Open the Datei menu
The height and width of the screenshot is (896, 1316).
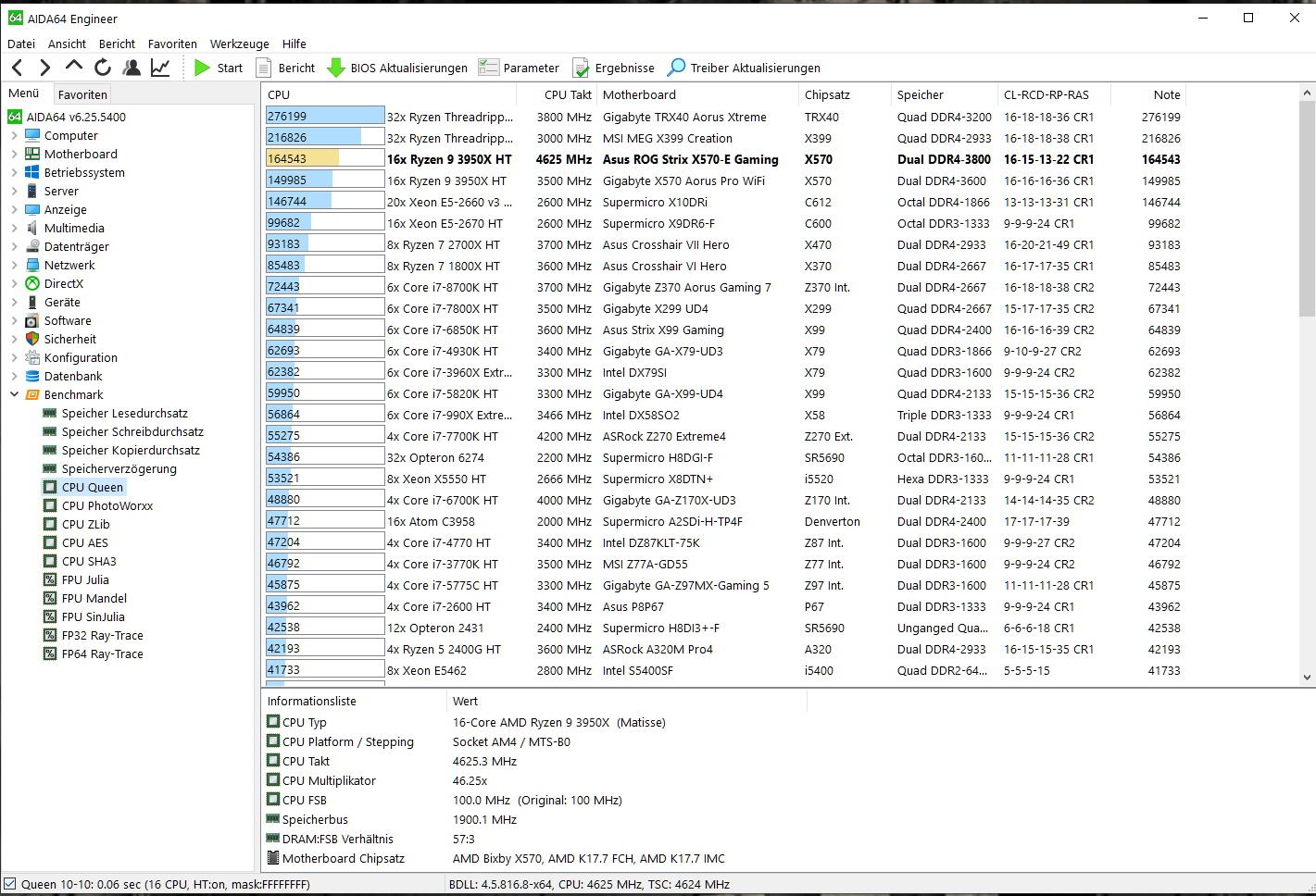click(x=21, y=44)
